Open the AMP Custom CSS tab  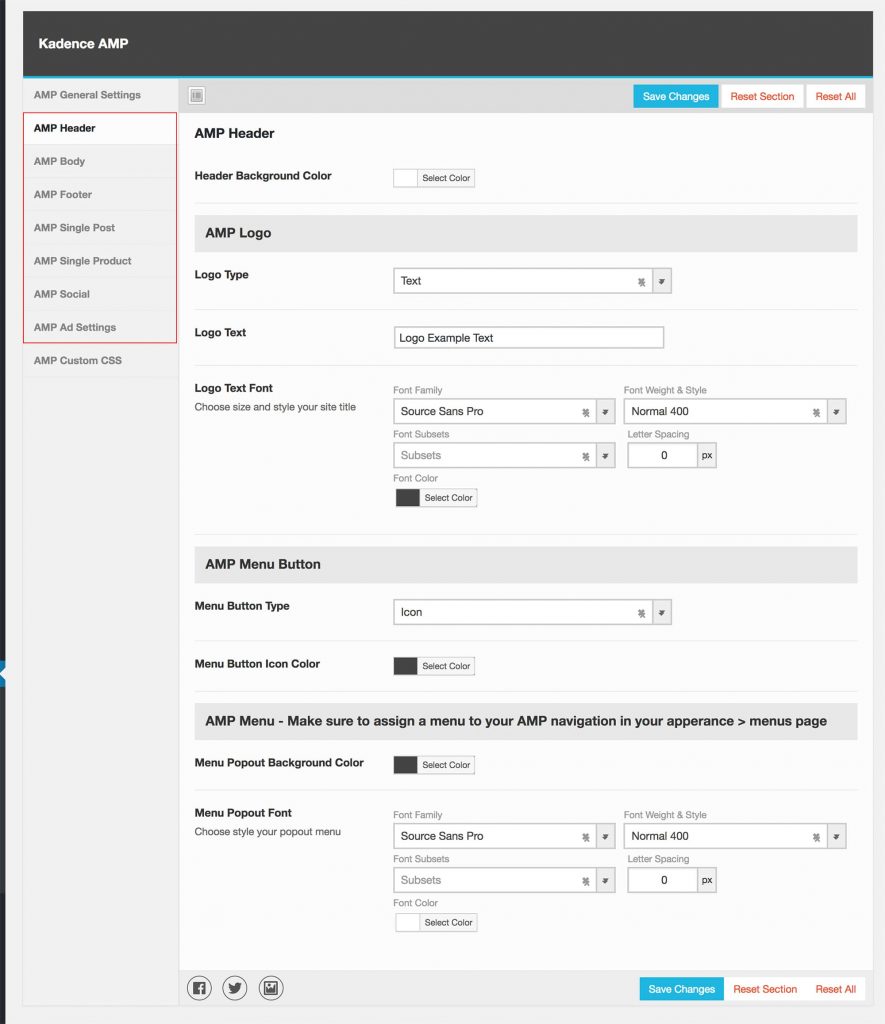(x=101, y=360)
